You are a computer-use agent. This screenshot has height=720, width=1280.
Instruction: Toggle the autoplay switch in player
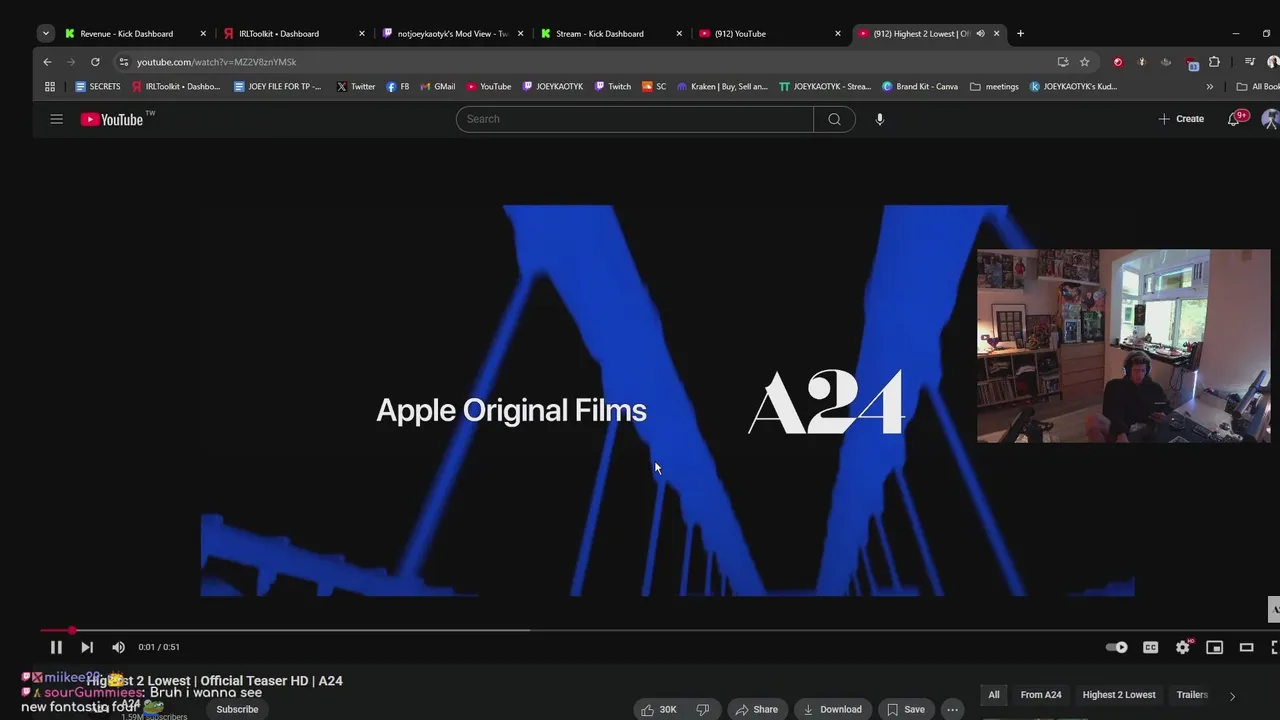1117,647
